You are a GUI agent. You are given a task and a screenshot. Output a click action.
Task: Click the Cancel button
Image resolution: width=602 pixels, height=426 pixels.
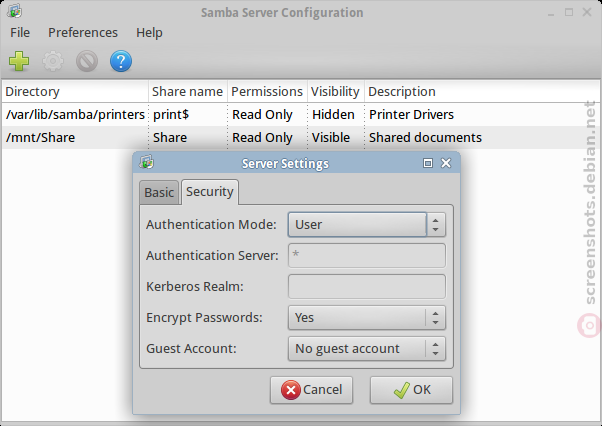(311, 390)
